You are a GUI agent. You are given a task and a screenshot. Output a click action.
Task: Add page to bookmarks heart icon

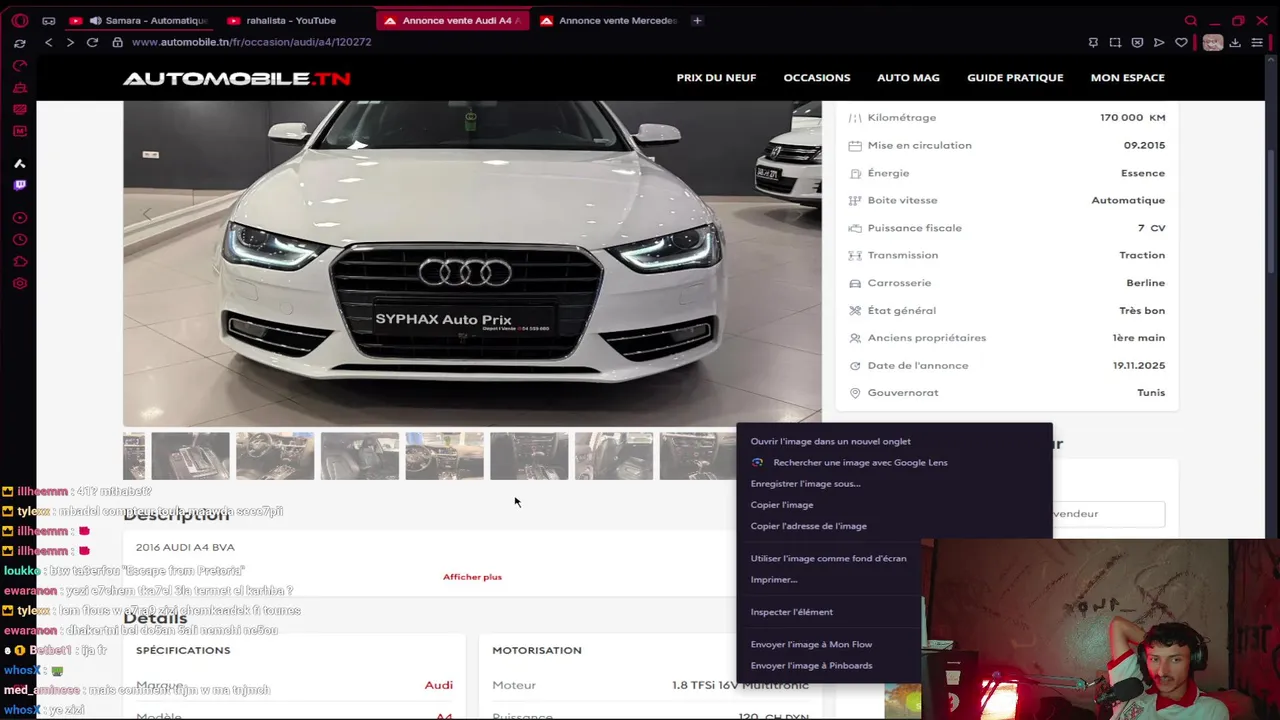click(x=1181, y=42)
